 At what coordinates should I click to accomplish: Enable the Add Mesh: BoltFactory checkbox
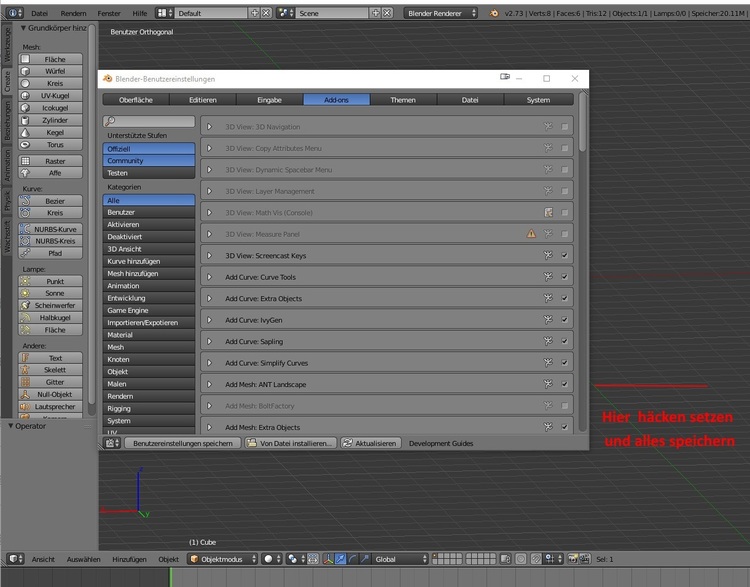tap(565, 406)
